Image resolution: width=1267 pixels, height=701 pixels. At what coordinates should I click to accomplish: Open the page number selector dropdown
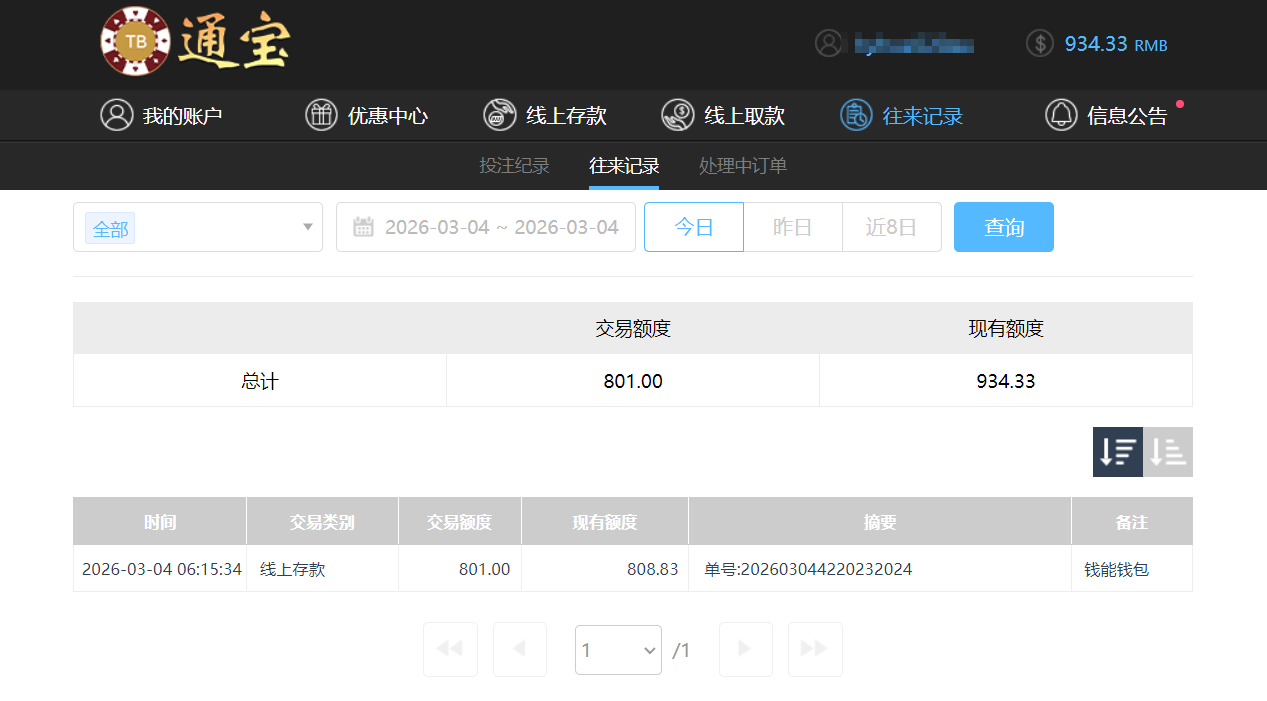coord(618,649)
